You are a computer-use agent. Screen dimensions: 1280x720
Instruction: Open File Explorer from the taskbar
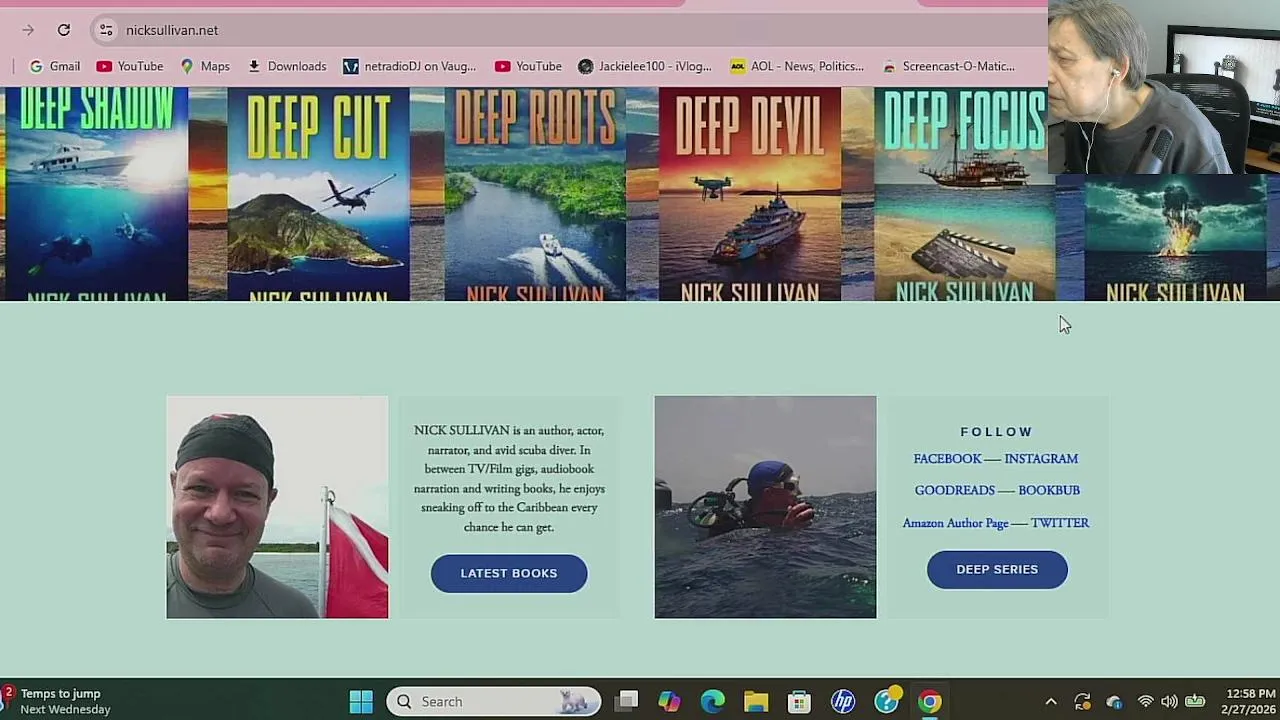pos(756,702)
